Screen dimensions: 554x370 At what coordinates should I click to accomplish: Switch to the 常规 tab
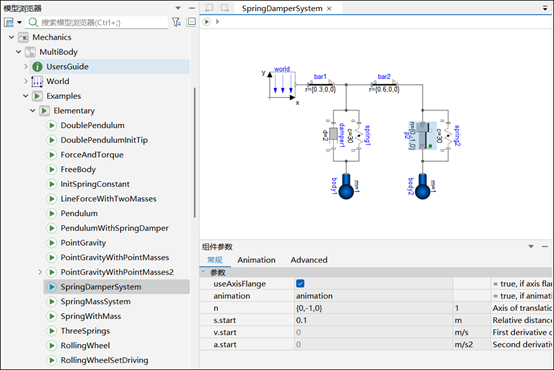tap(215, 260)
